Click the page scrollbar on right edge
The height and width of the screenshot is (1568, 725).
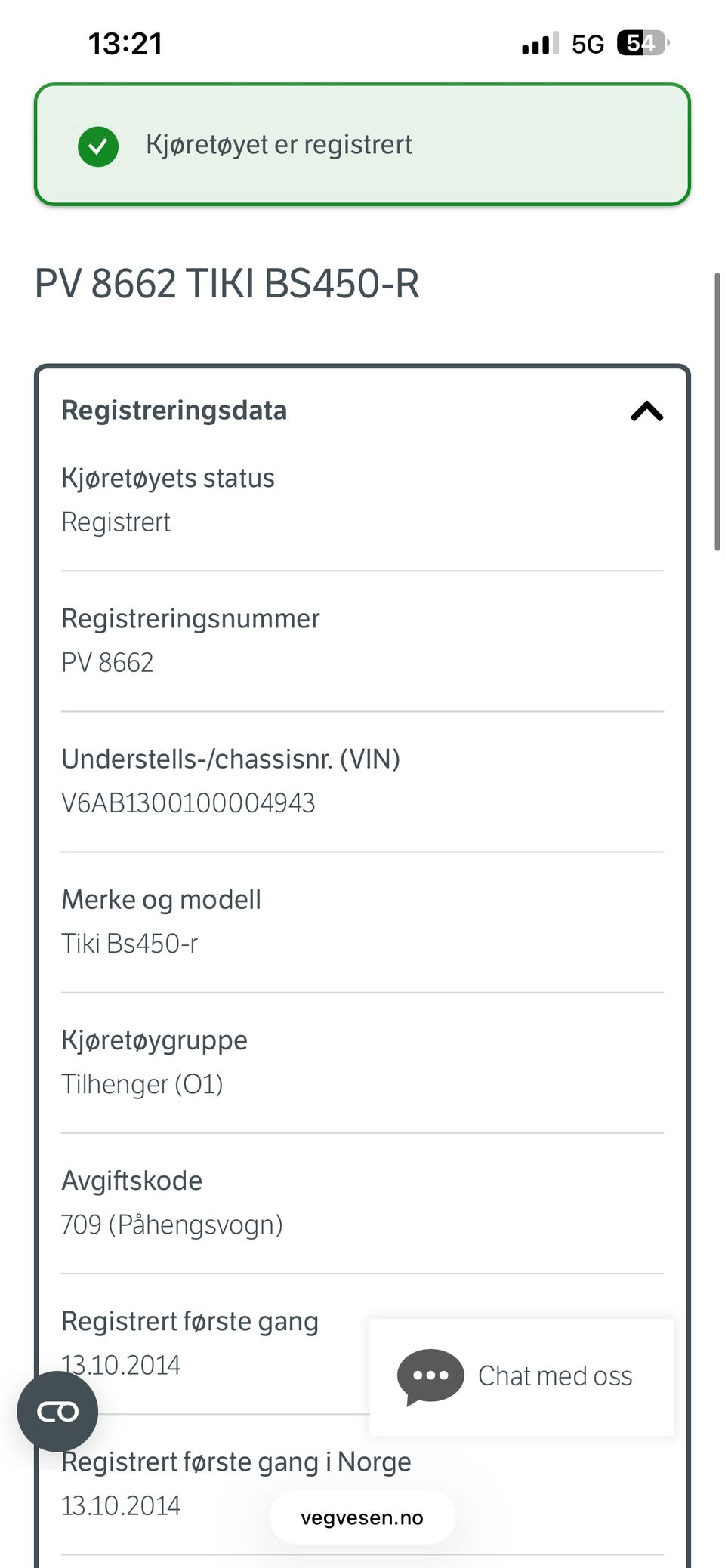717,412
